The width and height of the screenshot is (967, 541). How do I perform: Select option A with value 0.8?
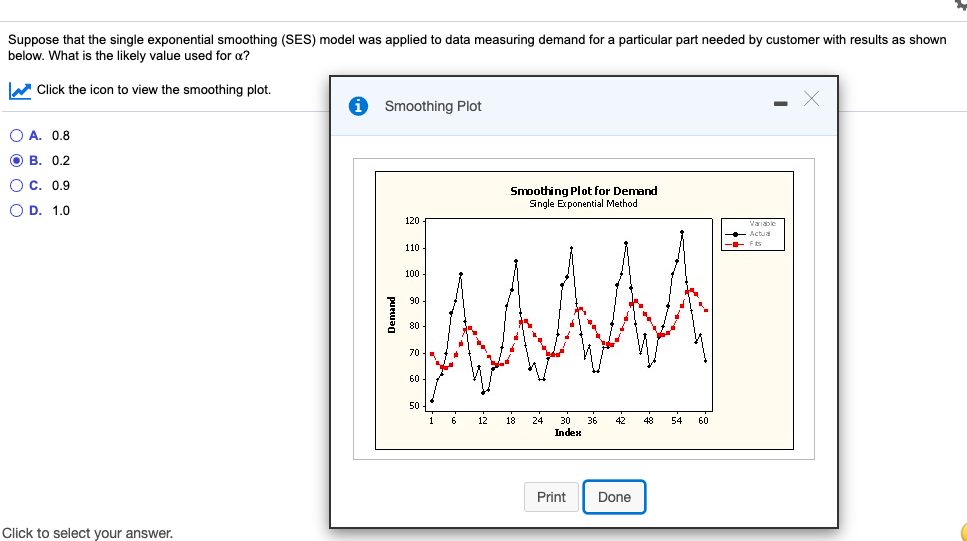pyautogui.click(x=17, y=136)
